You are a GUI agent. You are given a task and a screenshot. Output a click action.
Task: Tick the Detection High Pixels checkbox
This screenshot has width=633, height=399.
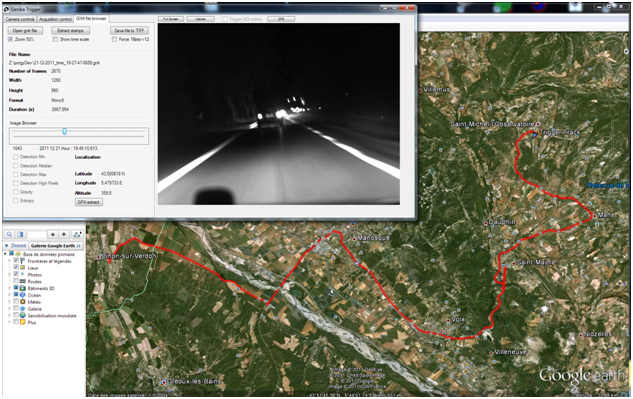pos(15,183)
